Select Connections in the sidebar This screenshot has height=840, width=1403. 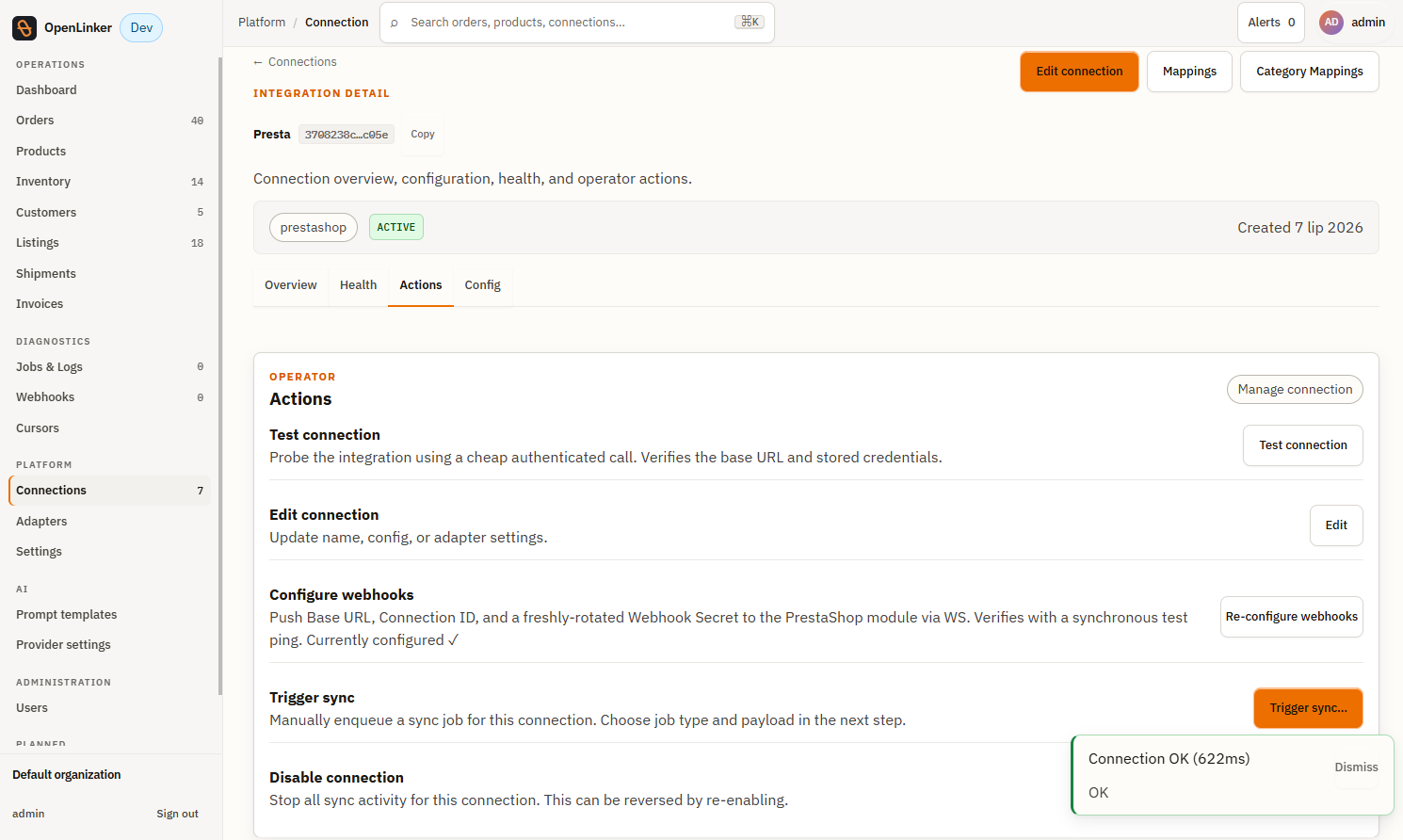(x=109, y=491)
